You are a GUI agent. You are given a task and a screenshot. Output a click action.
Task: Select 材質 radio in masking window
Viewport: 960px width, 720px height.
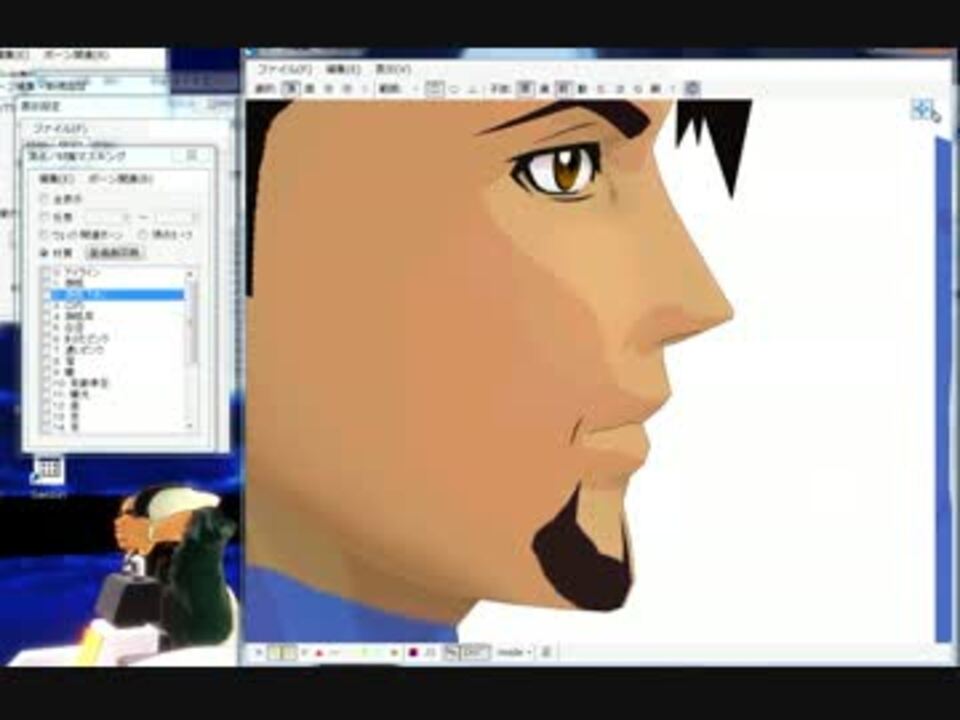44,253
